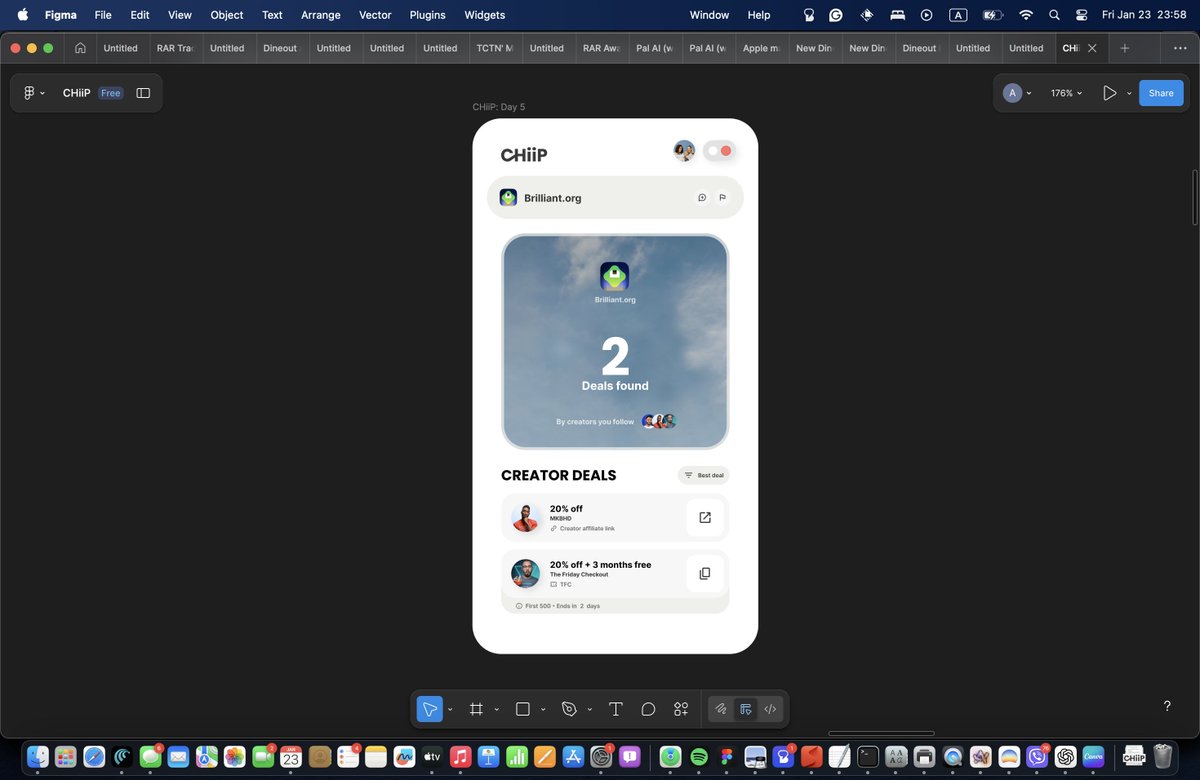Open the Object menu
This screenshot has height=780, width=1200.
[x=227, y=15]
